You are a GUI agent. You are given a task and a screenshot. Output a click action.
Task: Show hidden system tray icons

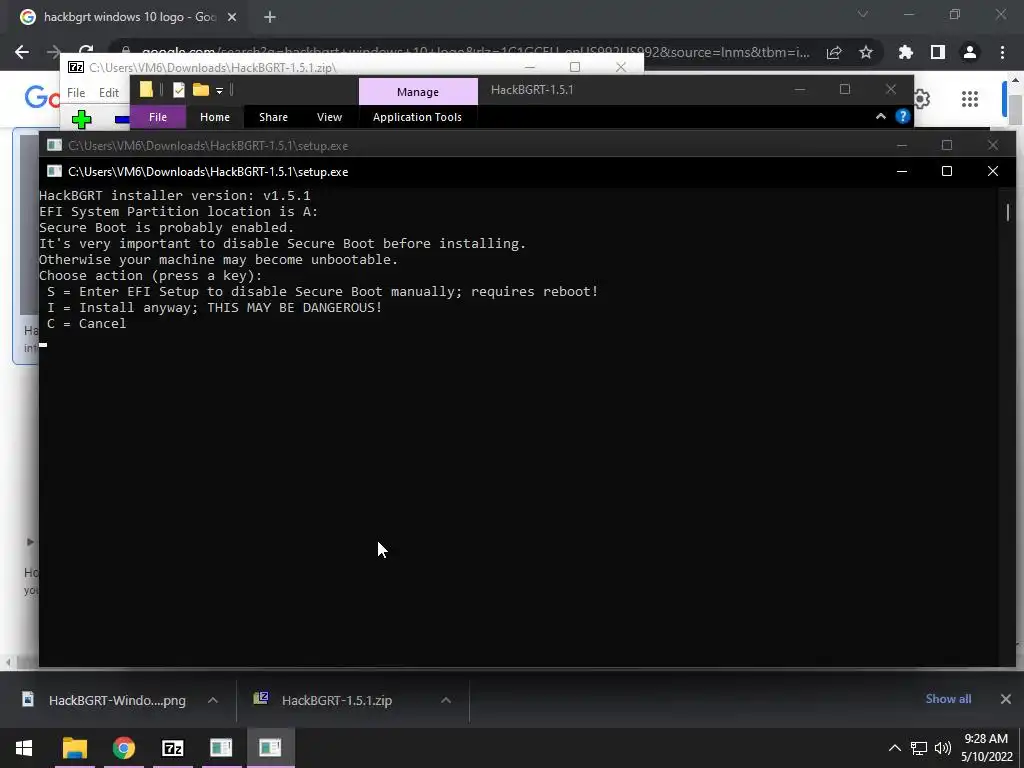click(x=895, y=748)
